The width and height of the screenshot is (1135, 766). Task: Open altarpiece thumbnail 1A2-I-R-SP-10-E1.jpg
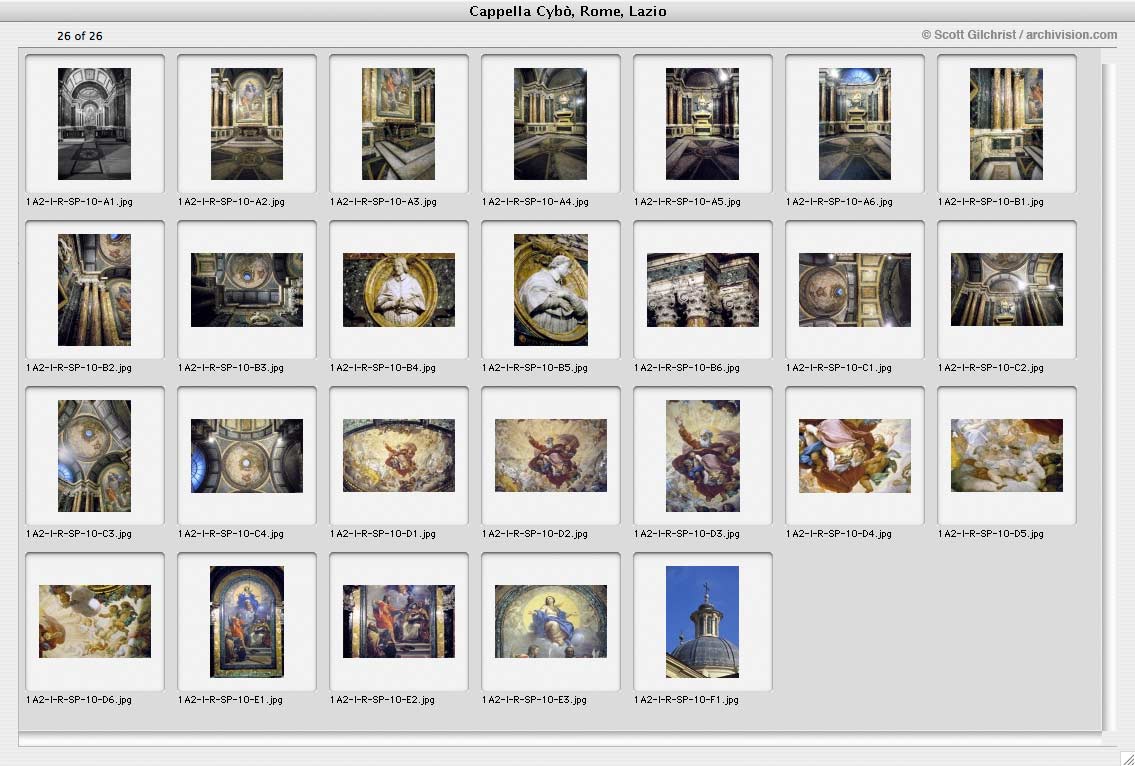[247, 622]
